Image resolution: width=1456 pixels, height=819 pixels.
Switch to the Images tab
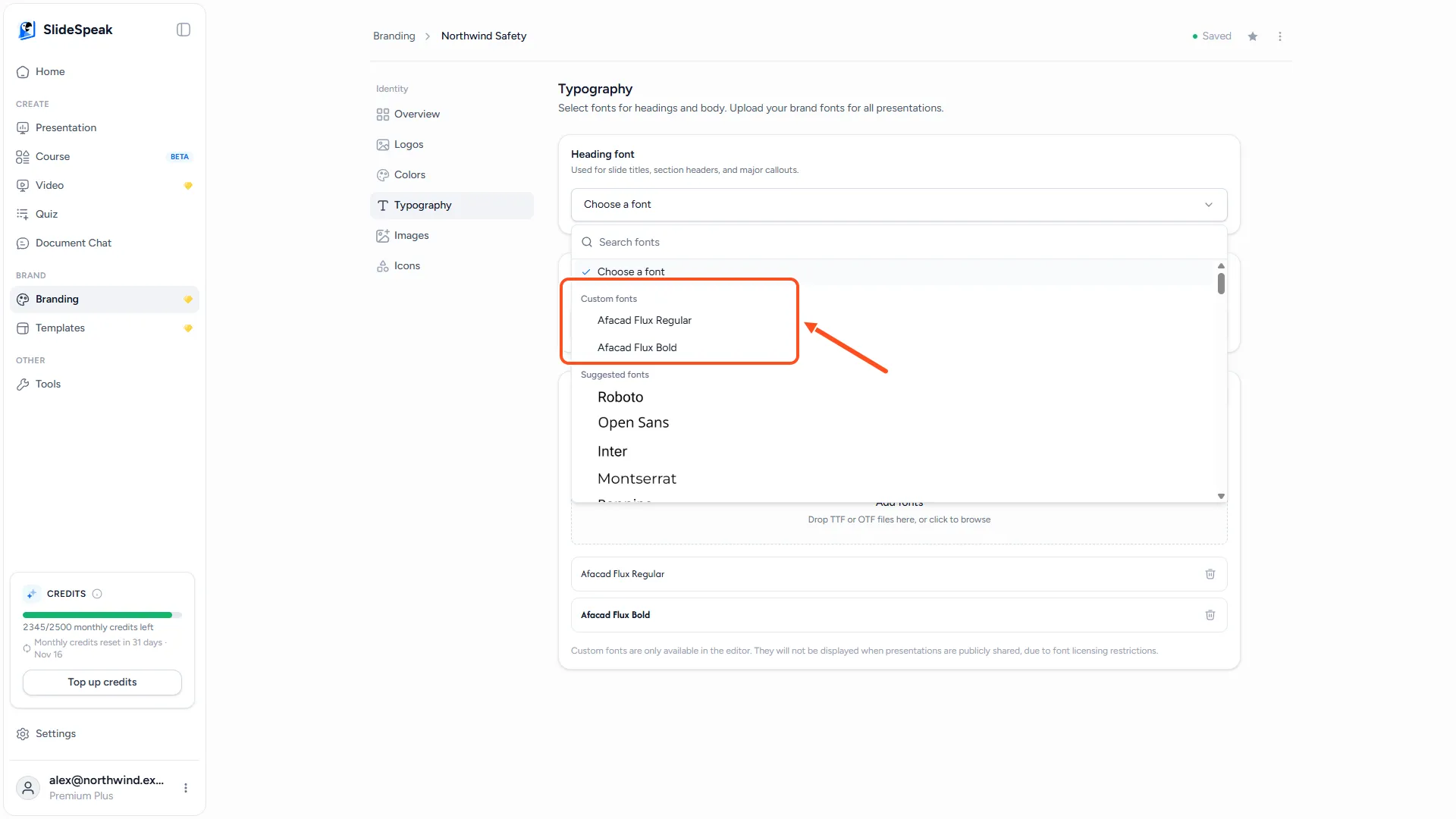click(x=452, y=236)
